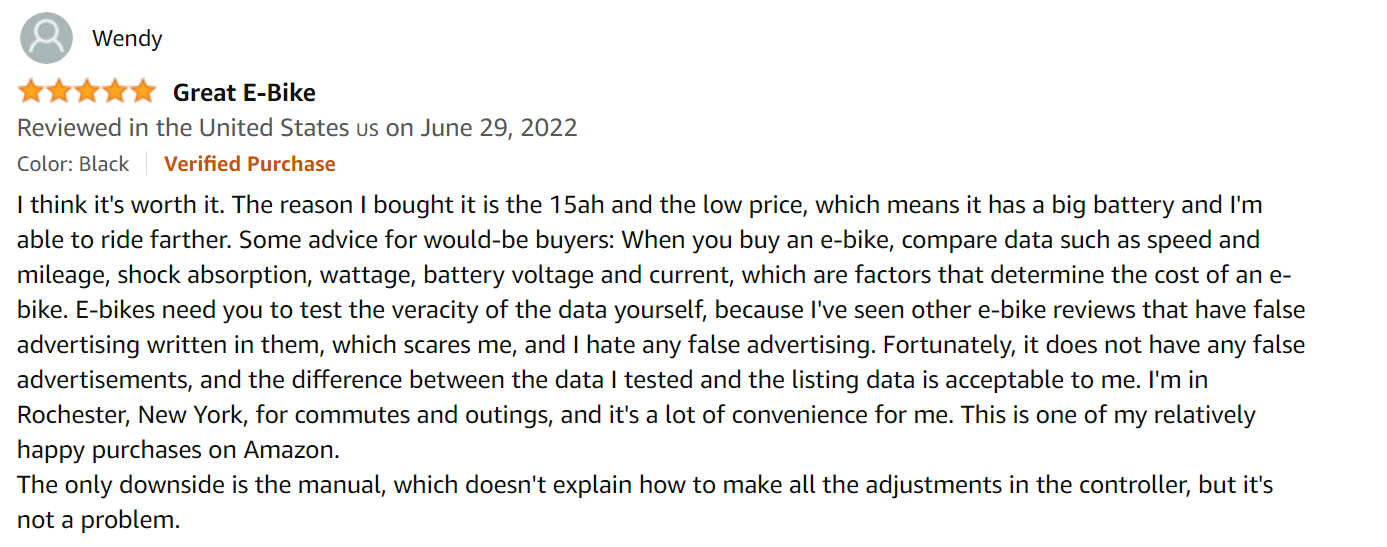
Task: Click "15ah" in the review text
Action: coord(574,206)
